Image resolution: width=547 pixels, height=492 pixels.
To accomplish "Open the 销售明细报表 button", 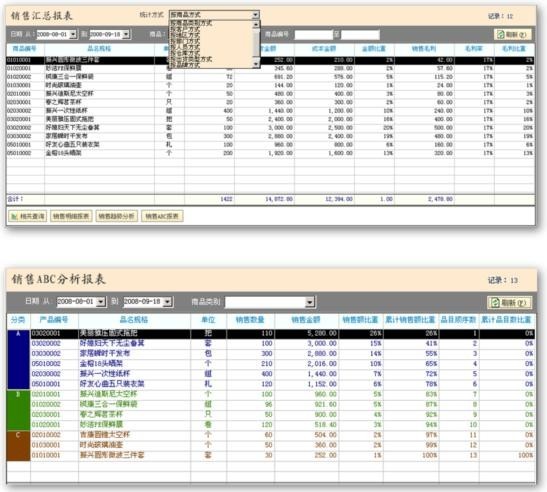I will [71, 216].
